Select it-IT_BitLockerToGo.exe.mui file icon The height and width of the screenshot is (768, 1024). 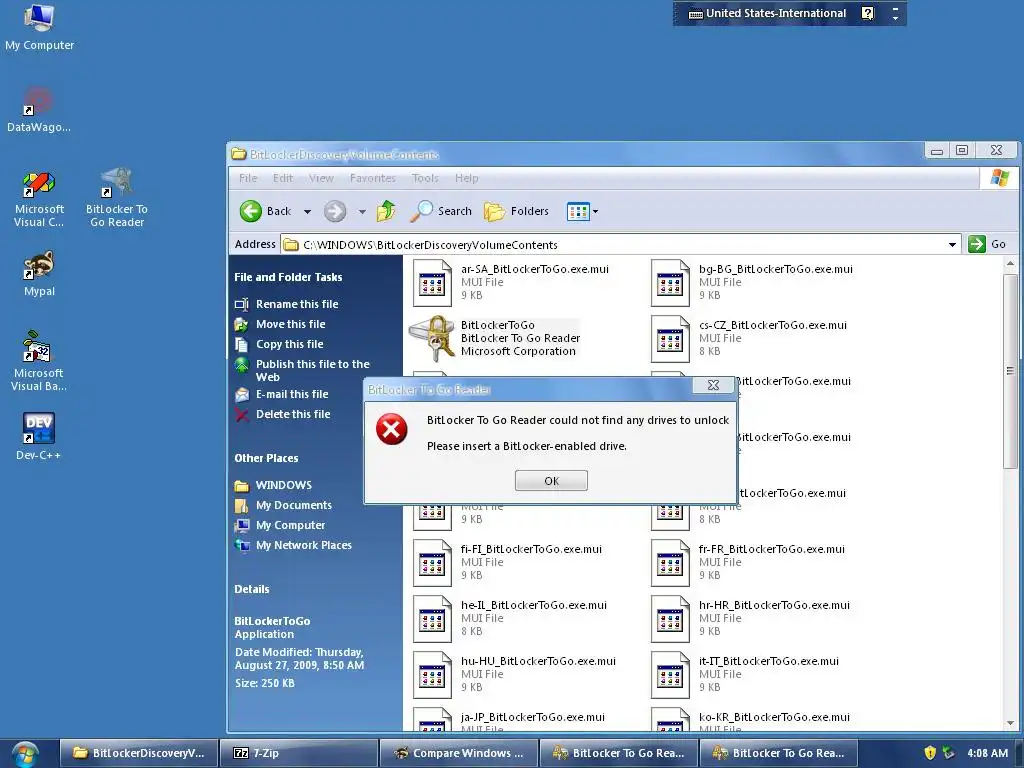coord(670,675)
